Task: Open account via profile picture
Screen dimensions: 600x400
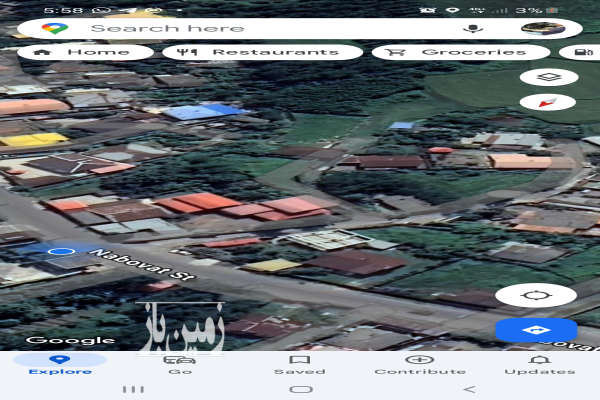Action: coord(543,28)
